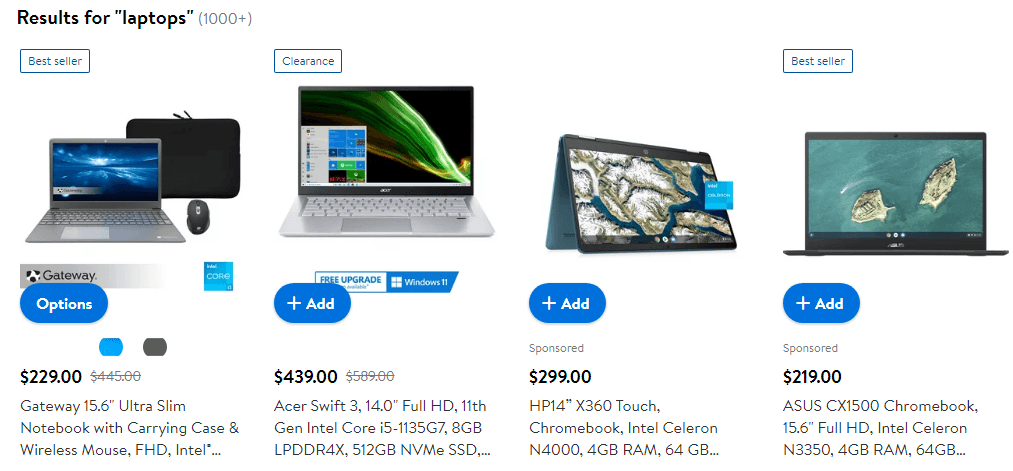Open the ASUS Chromebook product image
The width and height of the screenshot is (1013, 471).
[x=895, y=194]
